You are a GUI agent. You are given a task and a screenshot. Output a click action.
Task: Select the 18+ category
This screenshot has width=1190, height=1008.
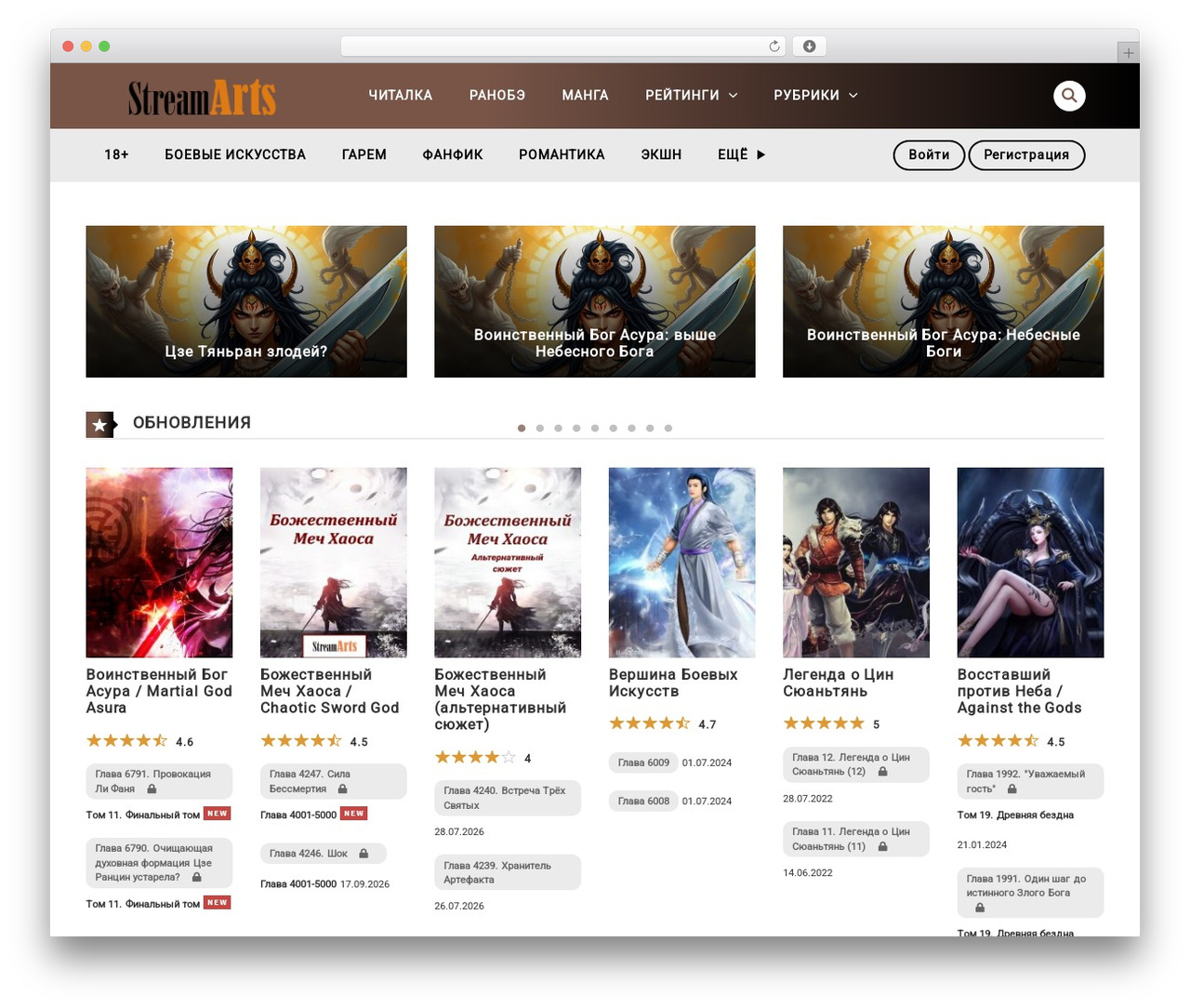click(116, 154)
